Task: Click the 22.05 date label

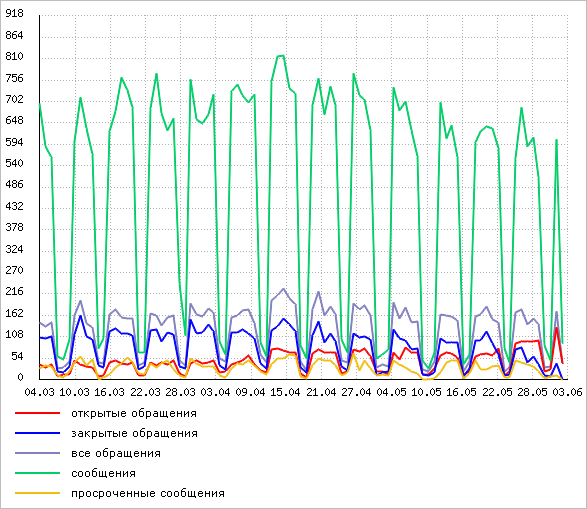Action: coord(497,392)
